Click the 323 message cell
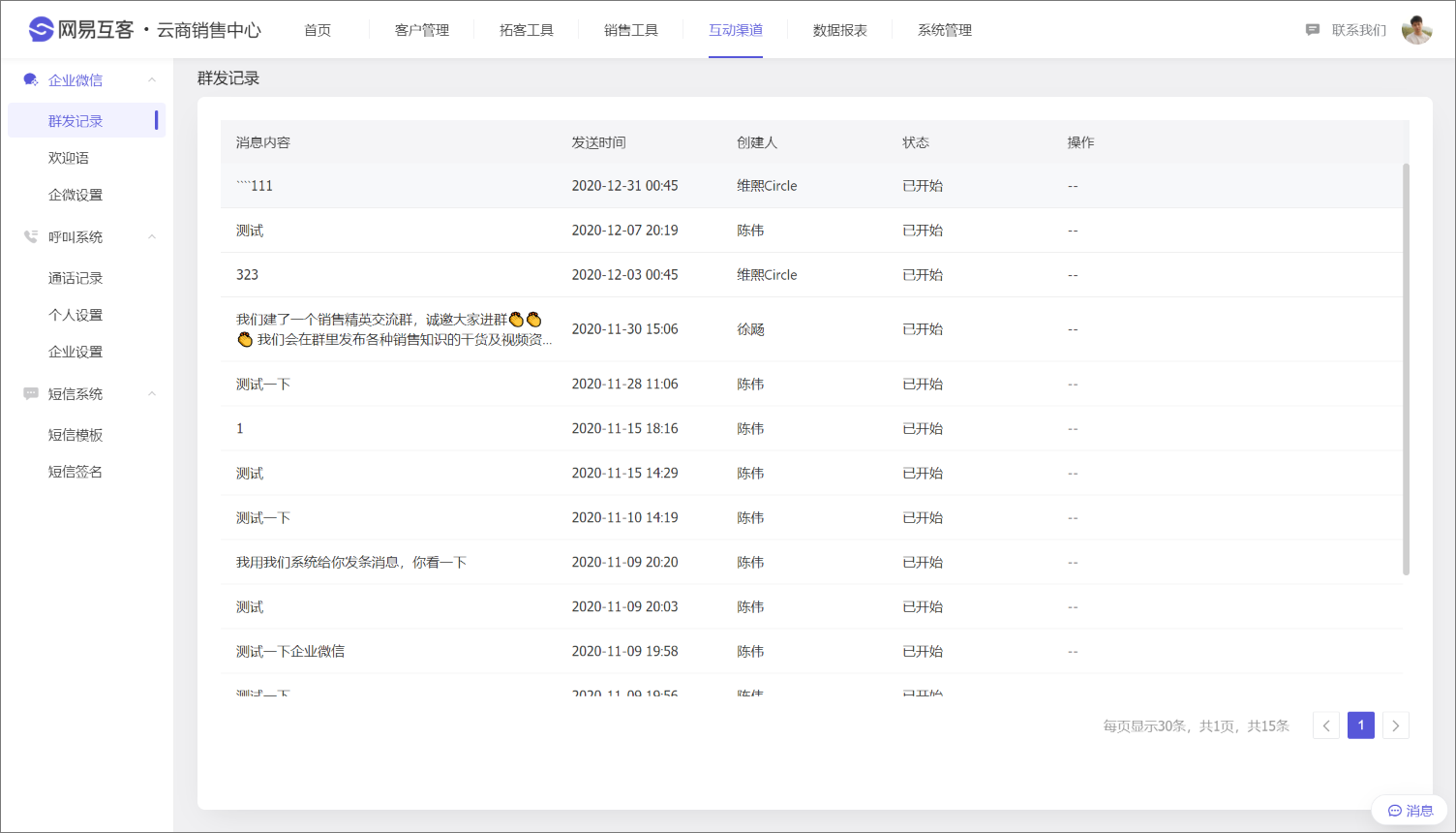The height and width of the screenshot is (833, 1456). point(248,275)
